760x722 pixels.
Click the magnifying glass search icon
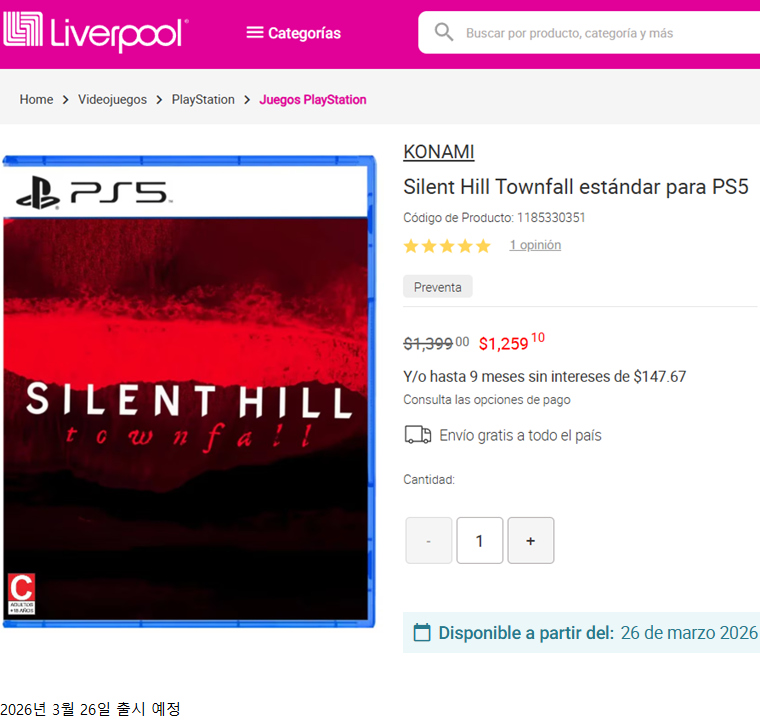[443, 32]
